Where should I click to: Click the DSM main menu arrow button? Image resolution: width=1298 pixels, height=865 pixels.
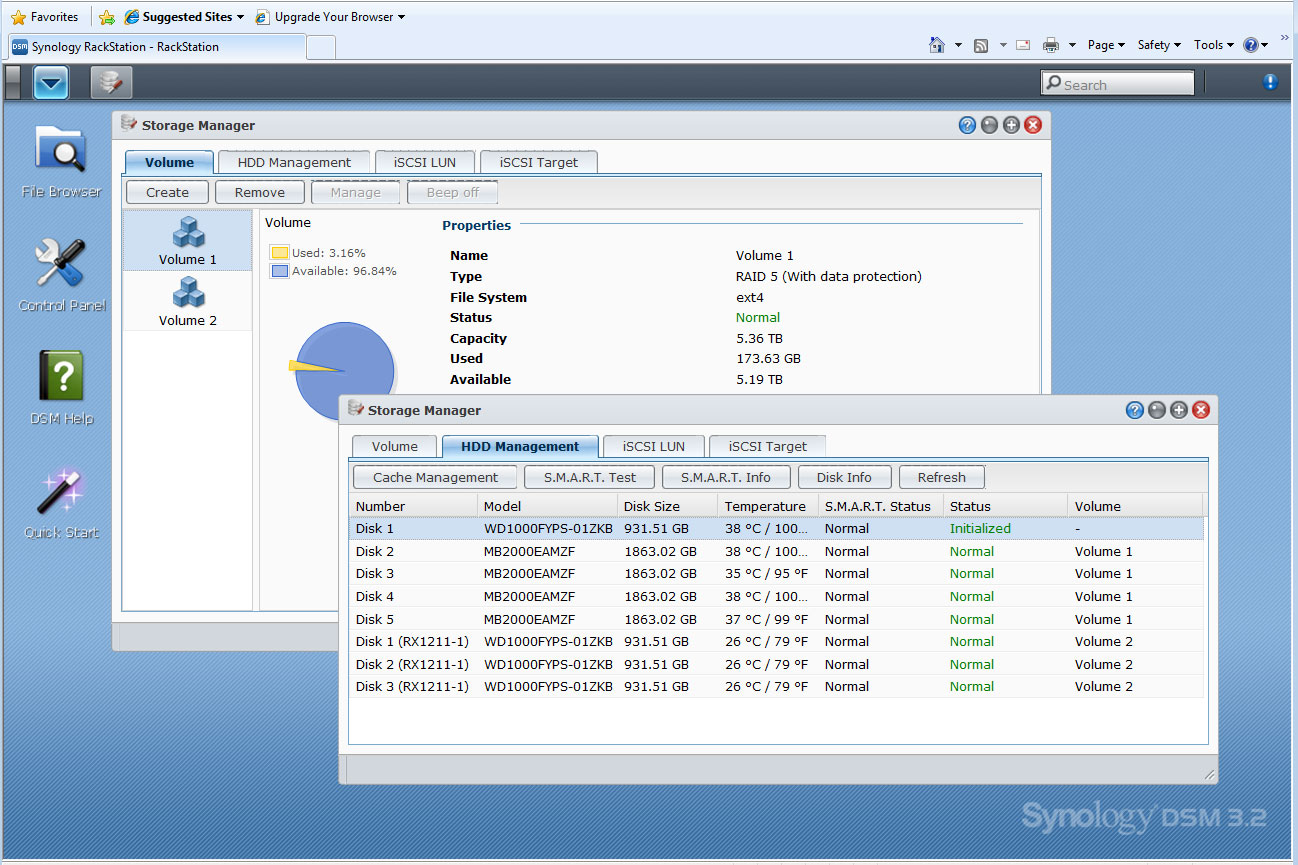(x=51, y=83)
